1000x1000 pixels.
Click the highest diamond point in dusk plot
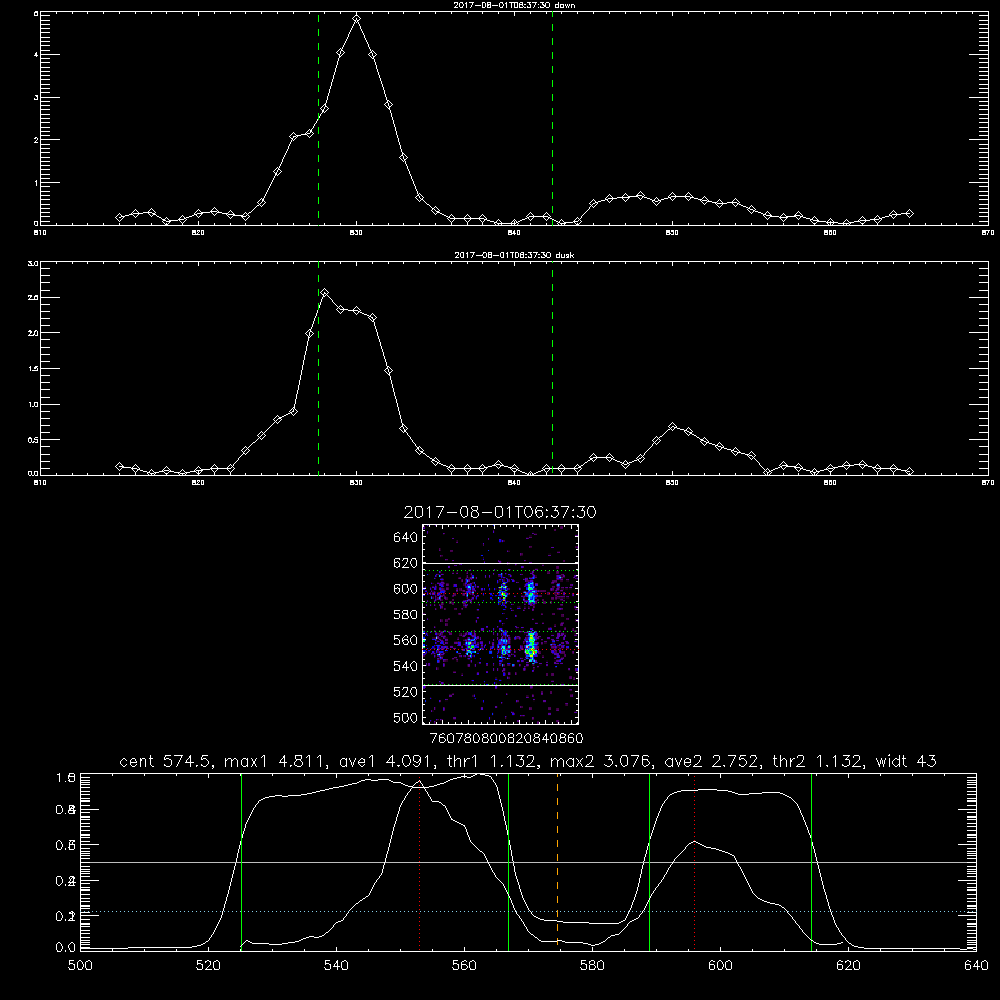(x=325, y=293)
